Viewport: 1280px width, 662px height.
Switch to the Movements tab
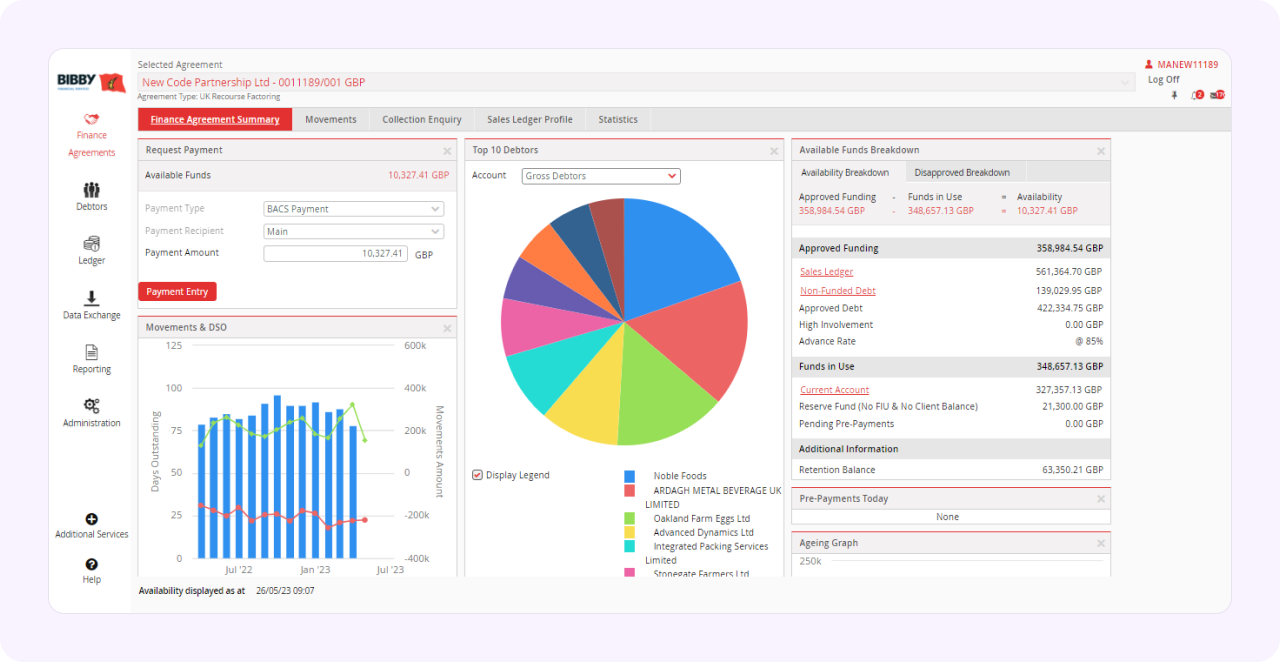[x=330, y=119]
